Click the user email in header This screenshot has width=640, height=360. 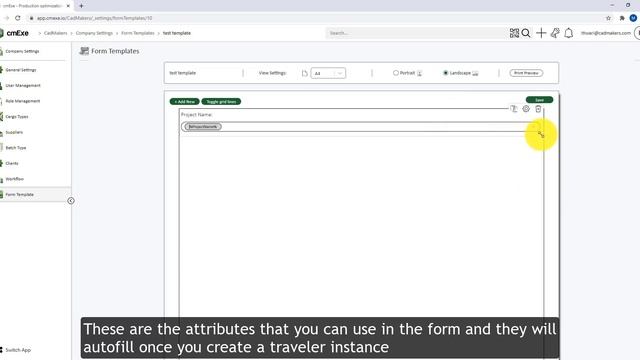pyautogui.click(x=606, y=33)
